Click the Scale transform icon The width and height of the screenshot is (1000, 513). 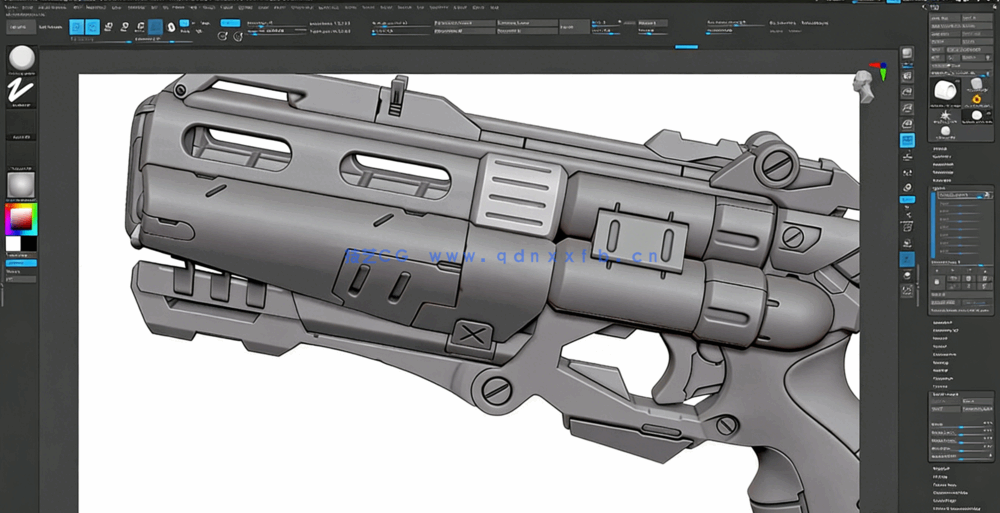point(124,28)
